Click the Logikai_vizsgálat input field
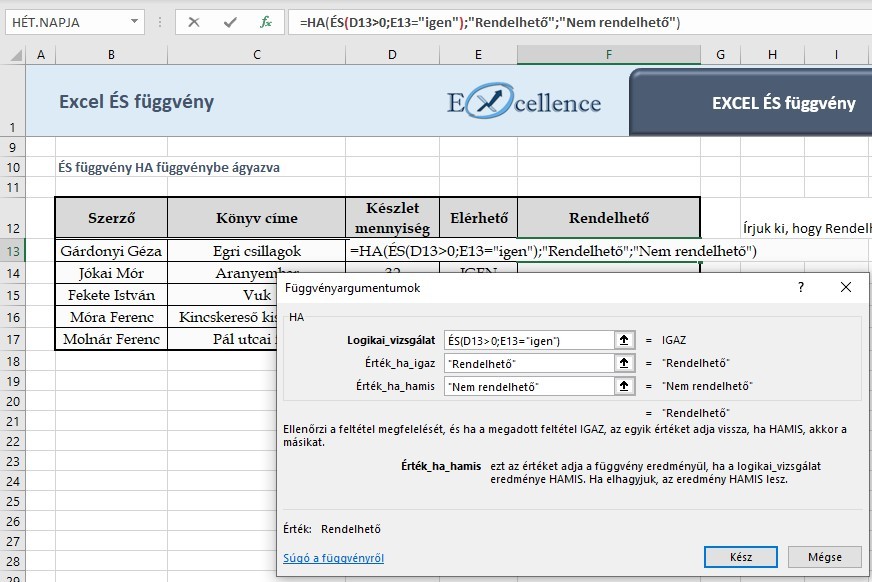 pos(529,340)
